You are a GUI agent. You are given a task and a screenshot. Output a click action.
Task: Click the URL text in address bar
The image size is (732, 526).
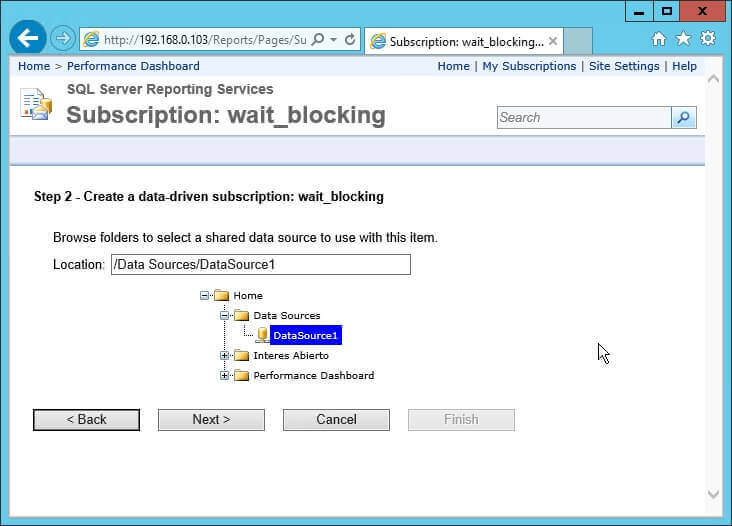pyautogui.click(x=205, y=40)
